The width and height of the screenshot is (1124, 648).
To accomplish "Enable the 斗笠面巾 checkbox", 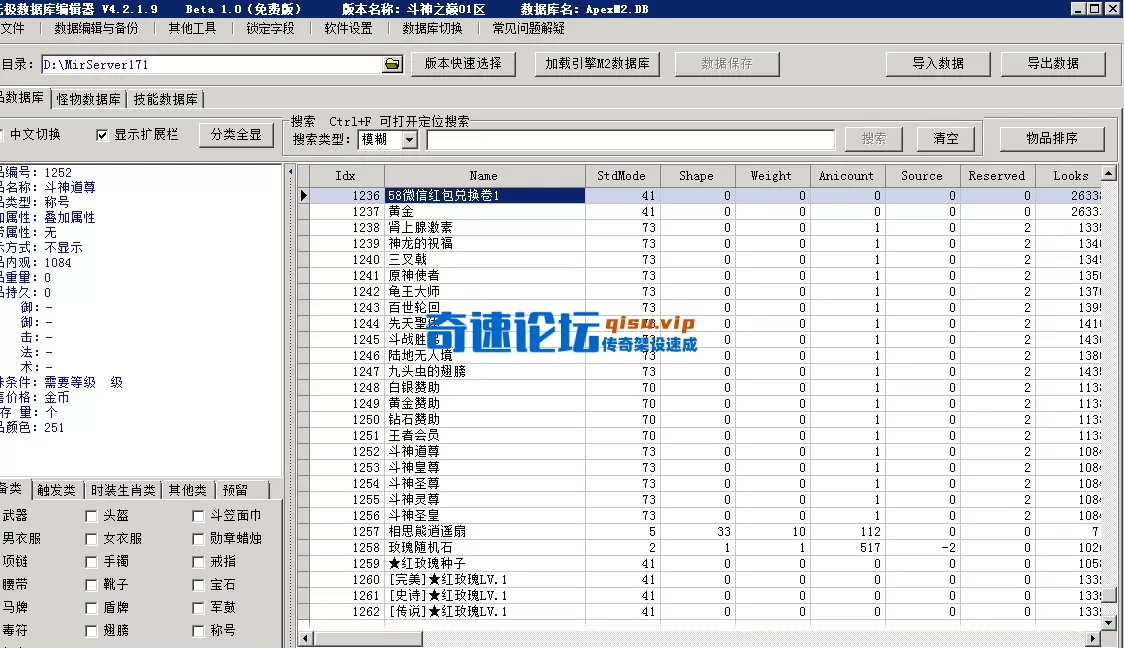I will pos(199,516).
